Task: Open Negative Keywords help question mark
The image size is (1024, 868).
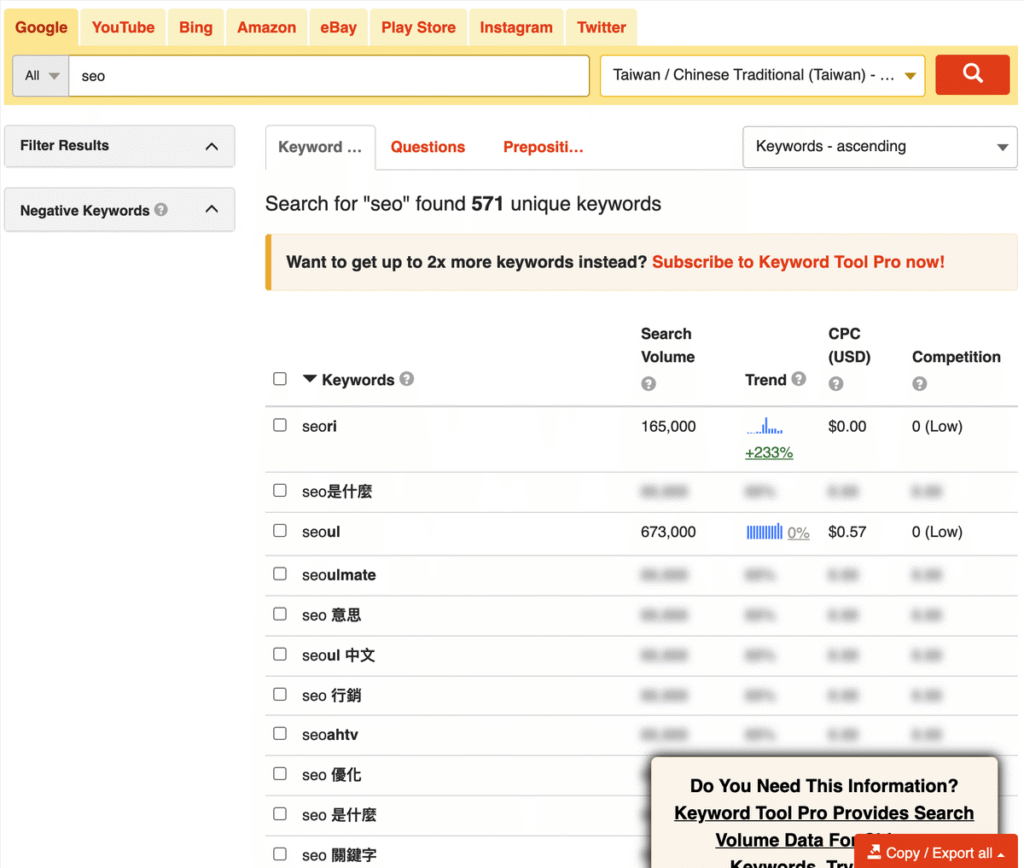Action: [161, 210]
